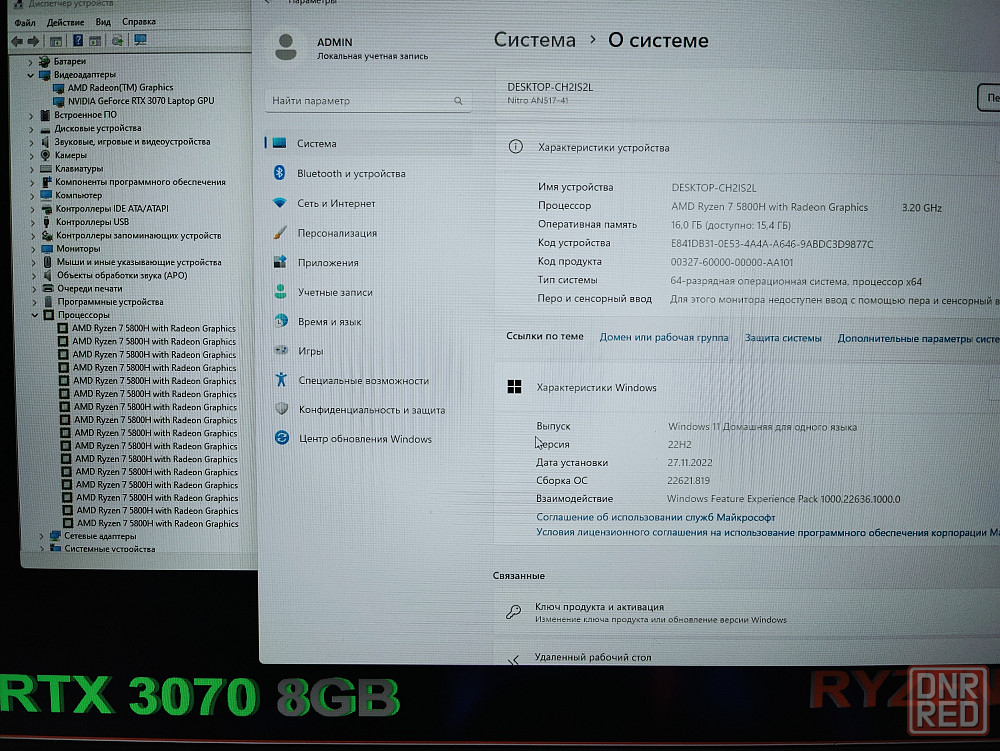Click the accessibility icon beside Специальные возможности
1000x751 pixels.
(281, 379)
